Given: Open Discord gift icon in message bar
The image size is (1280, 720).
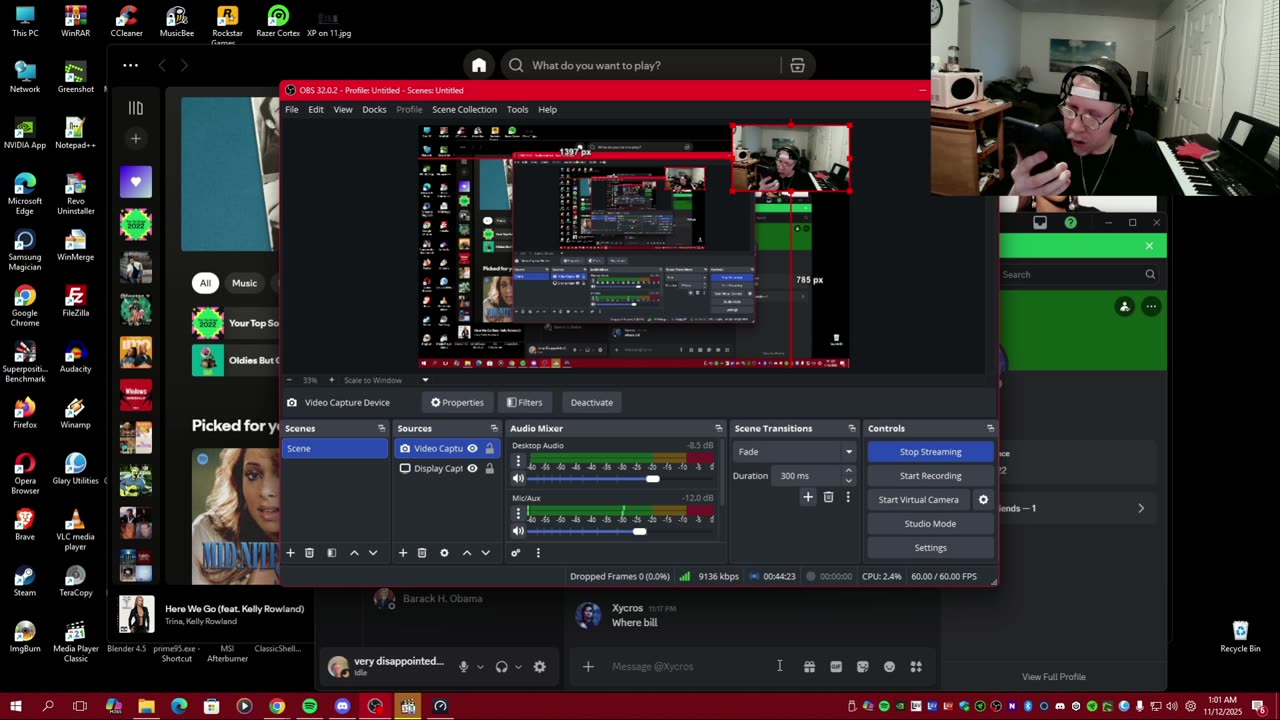Looking at the screenshot, I should pyautogui.click(x=809, y=667).
